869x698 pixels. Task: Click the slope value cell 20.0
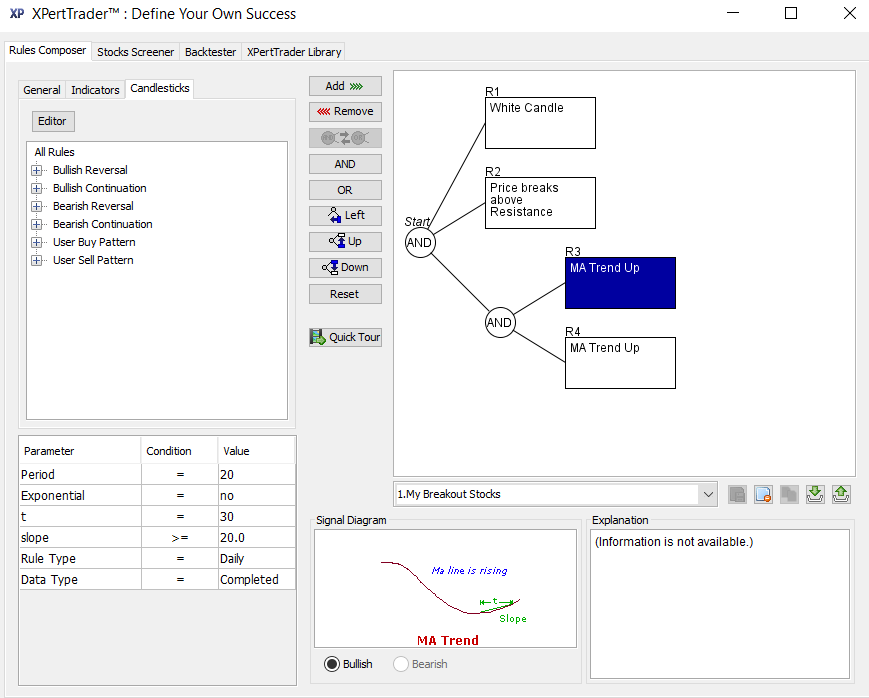point(257,538)
